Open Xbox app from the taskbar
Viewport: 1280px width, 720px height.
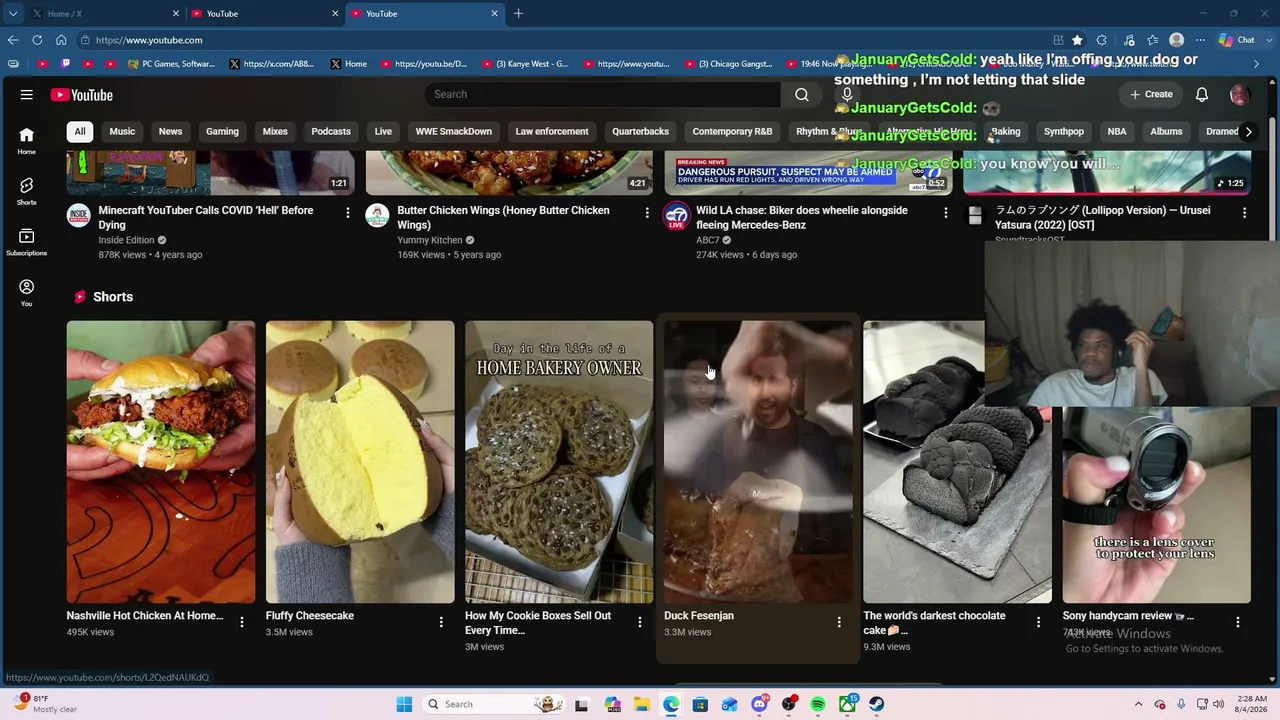click(847, 704)
